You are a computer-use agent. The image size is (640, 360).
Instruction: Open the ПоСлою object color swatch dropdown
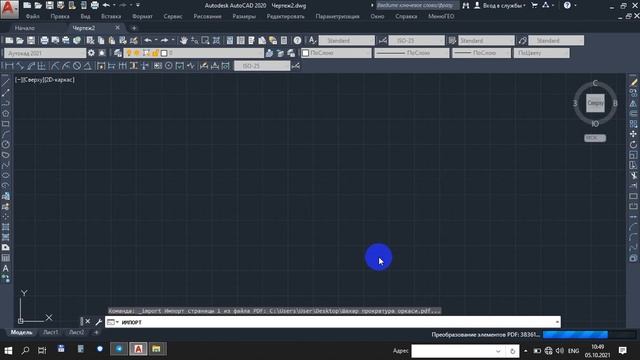tap(336, 53)
